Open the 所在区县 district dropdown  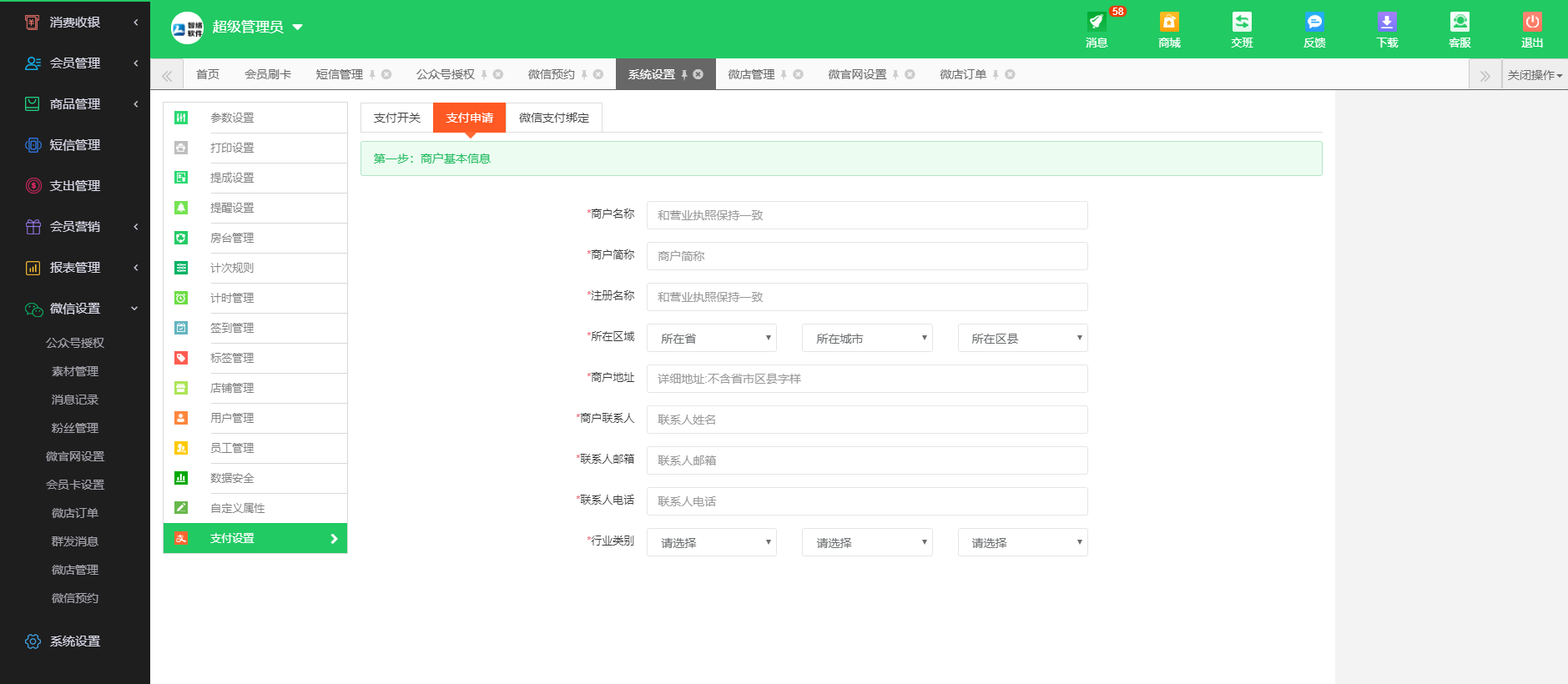click(1022, 338)
